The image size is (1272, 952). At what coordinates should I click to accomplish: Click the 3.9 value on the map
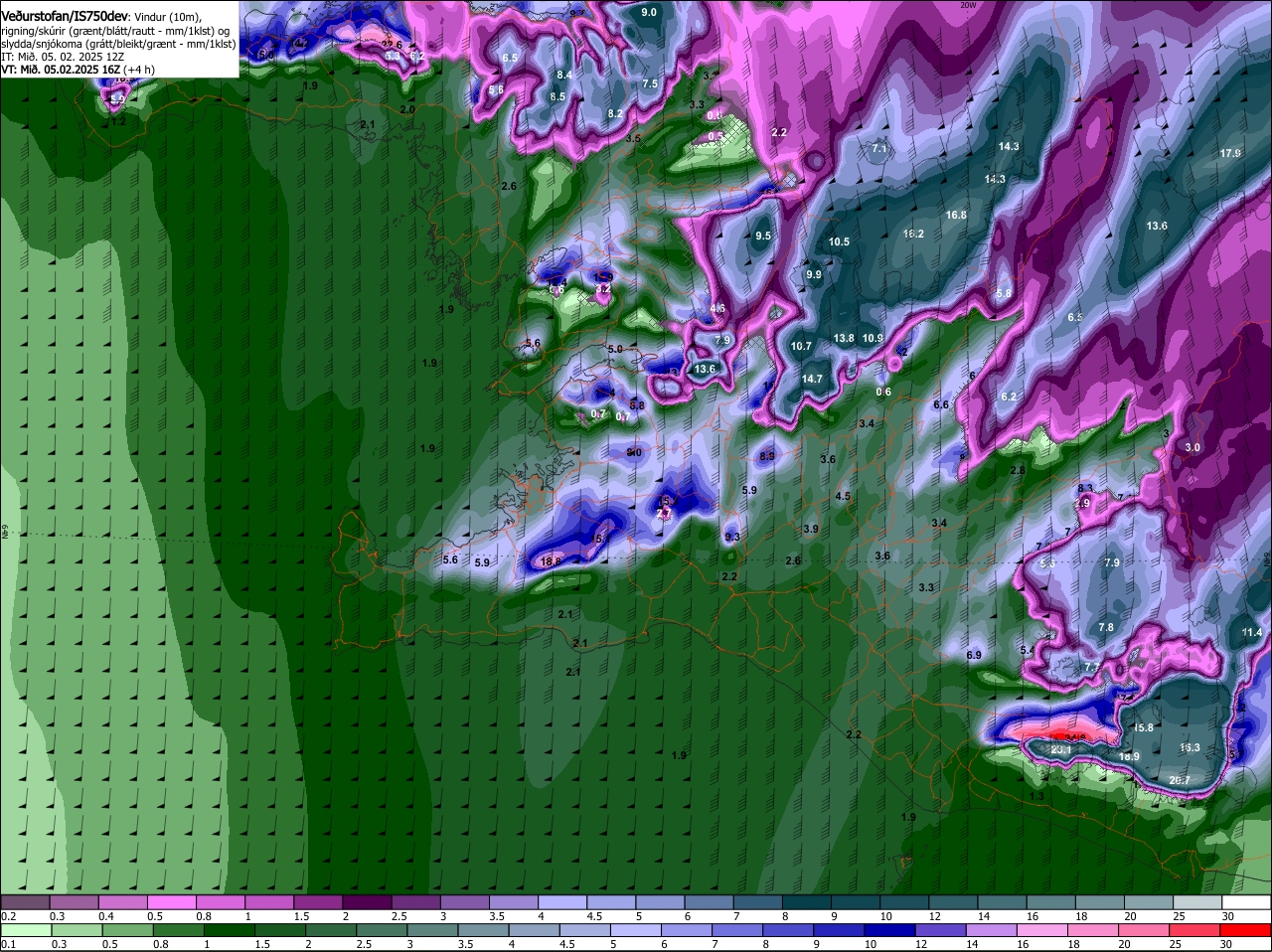811,529
